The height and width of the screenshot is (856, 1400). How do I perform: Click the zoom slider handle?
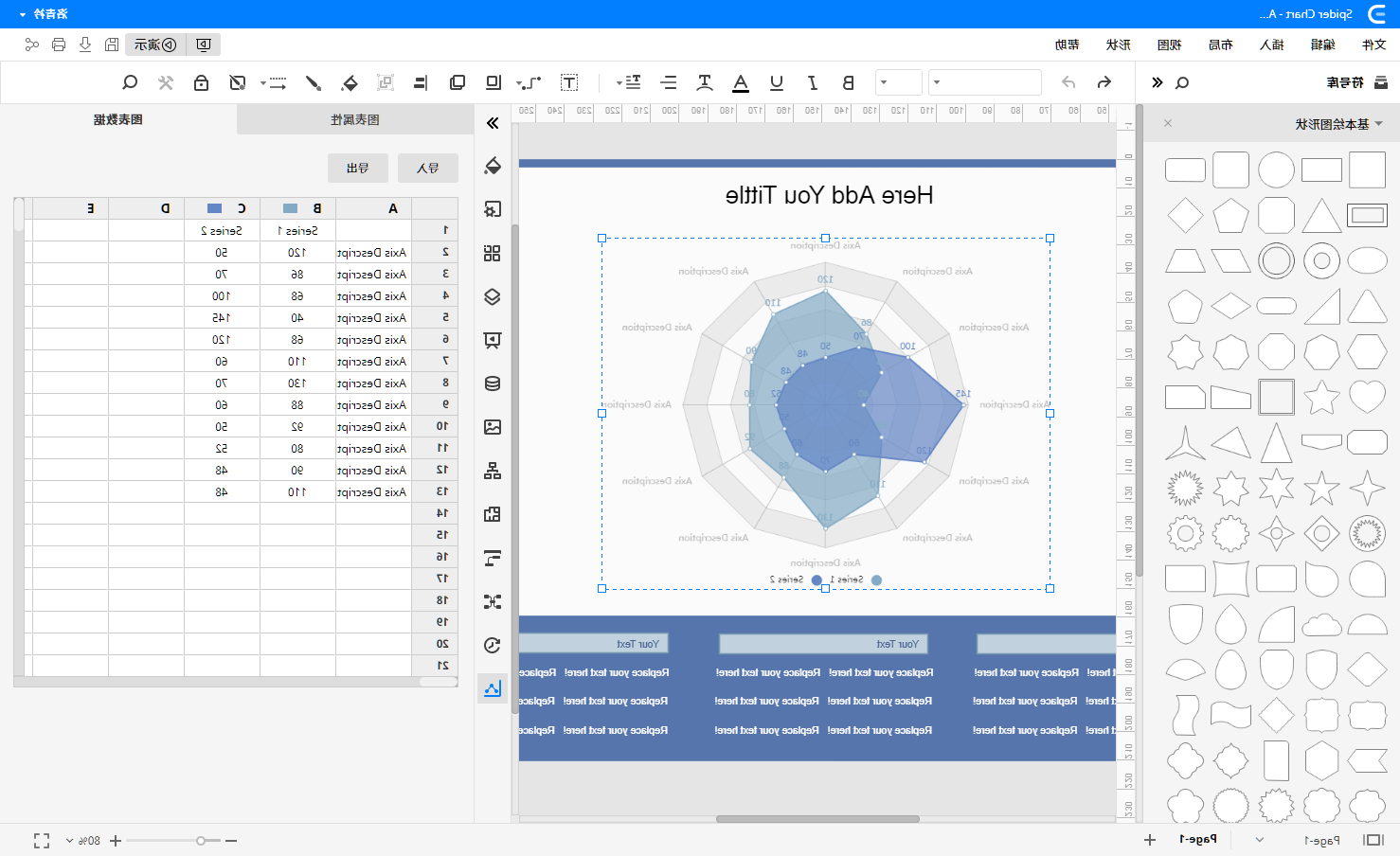click(201, 840)
